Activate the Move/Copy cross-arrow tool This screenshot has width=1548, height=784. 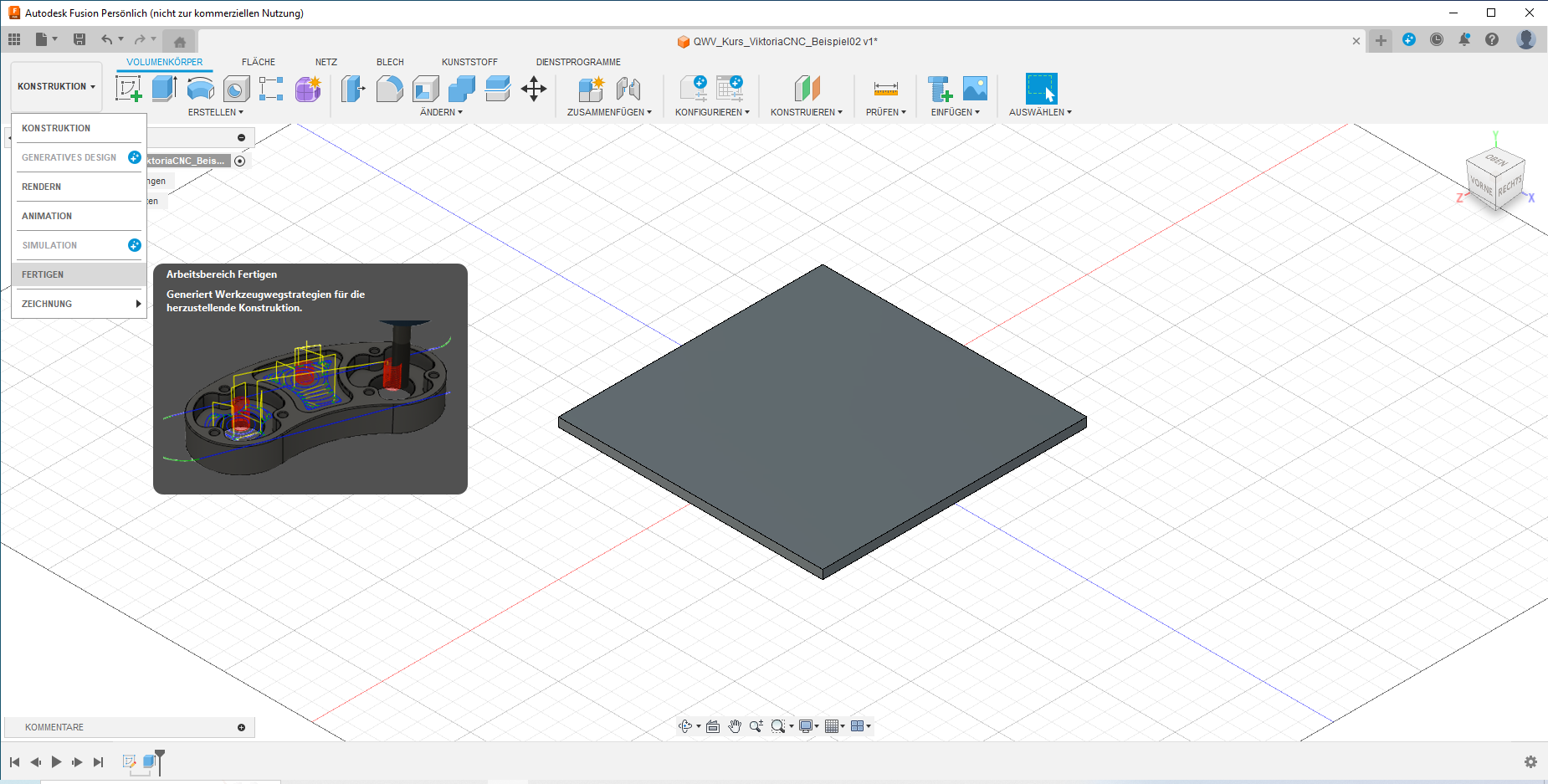click(x=533, y=88)
